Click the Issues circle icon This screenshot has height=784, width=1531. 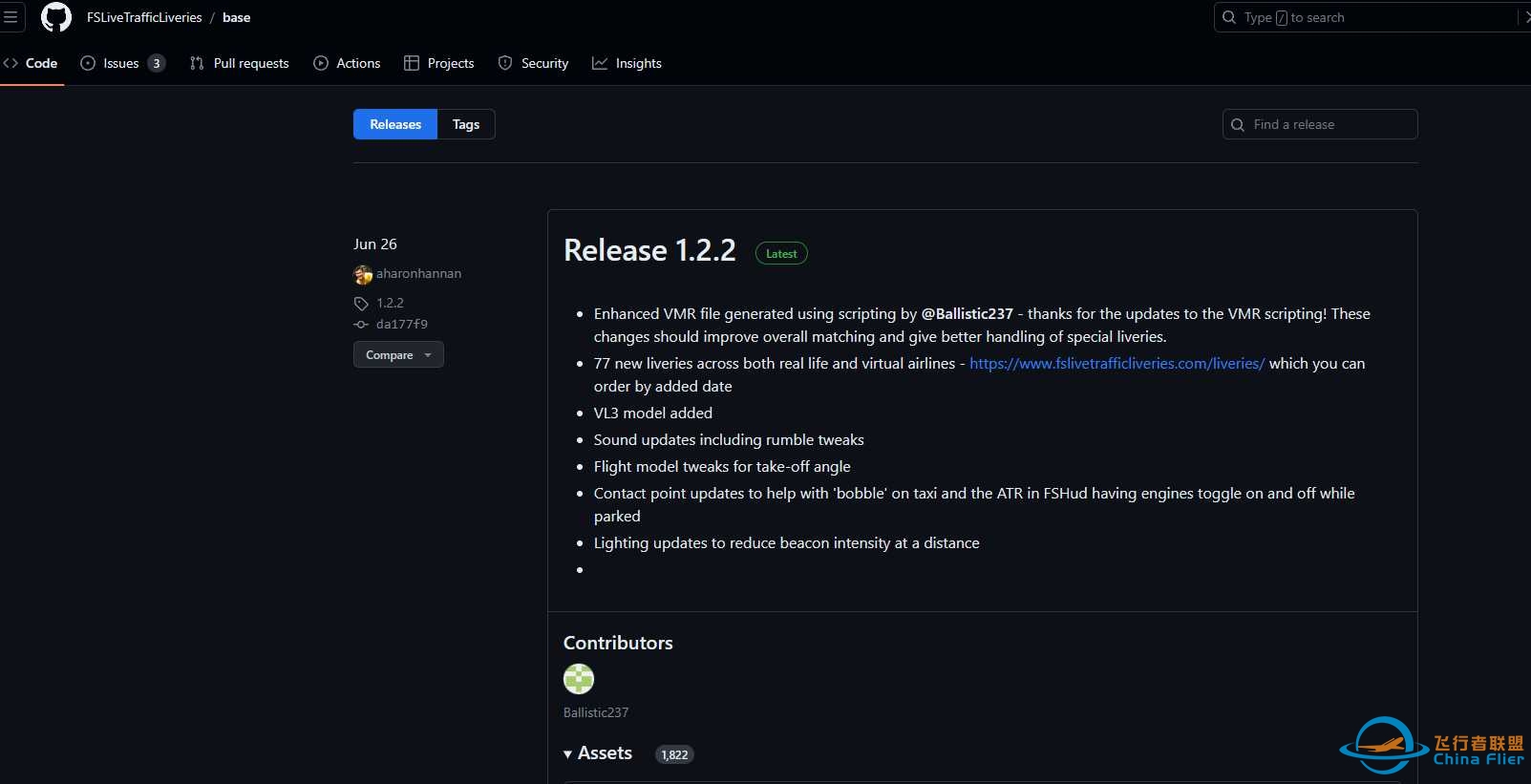tap(88, 63)
